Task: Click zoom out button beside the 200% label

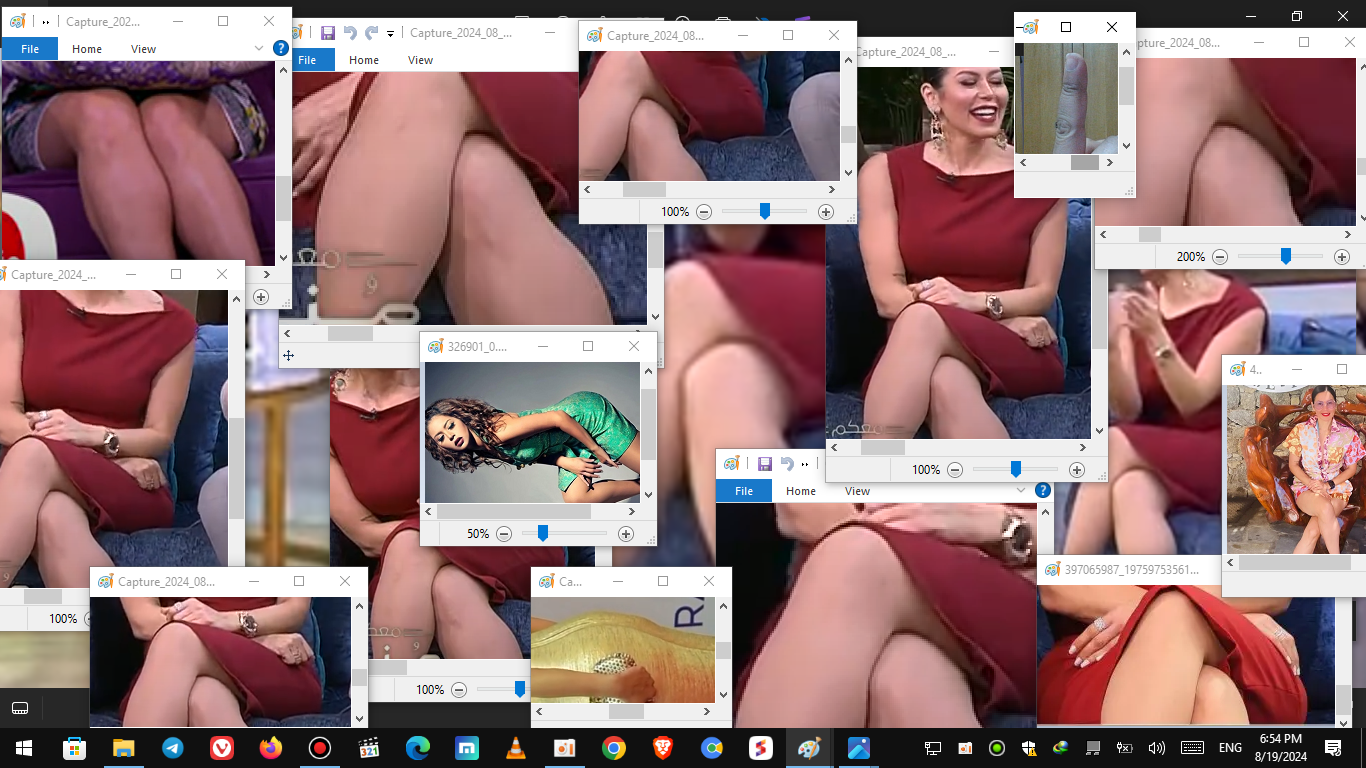Action: pyautogui.click(x=1220, y=257)
